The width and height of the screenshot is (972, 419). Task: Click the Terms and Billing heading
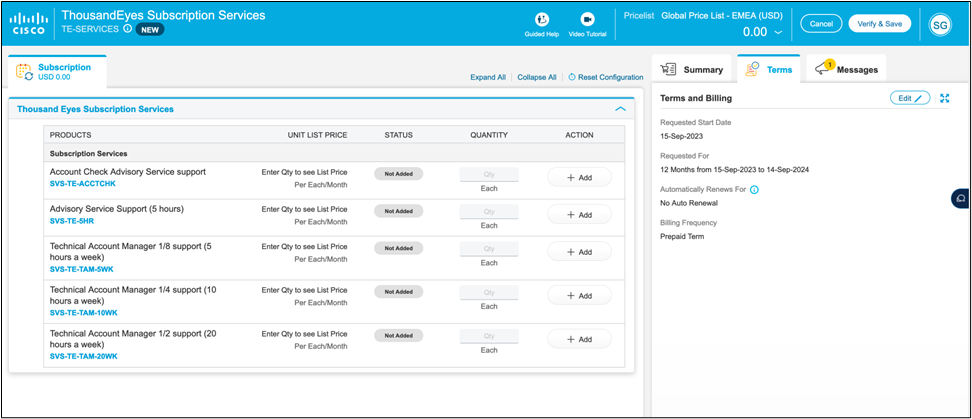(x=696, y=98)
